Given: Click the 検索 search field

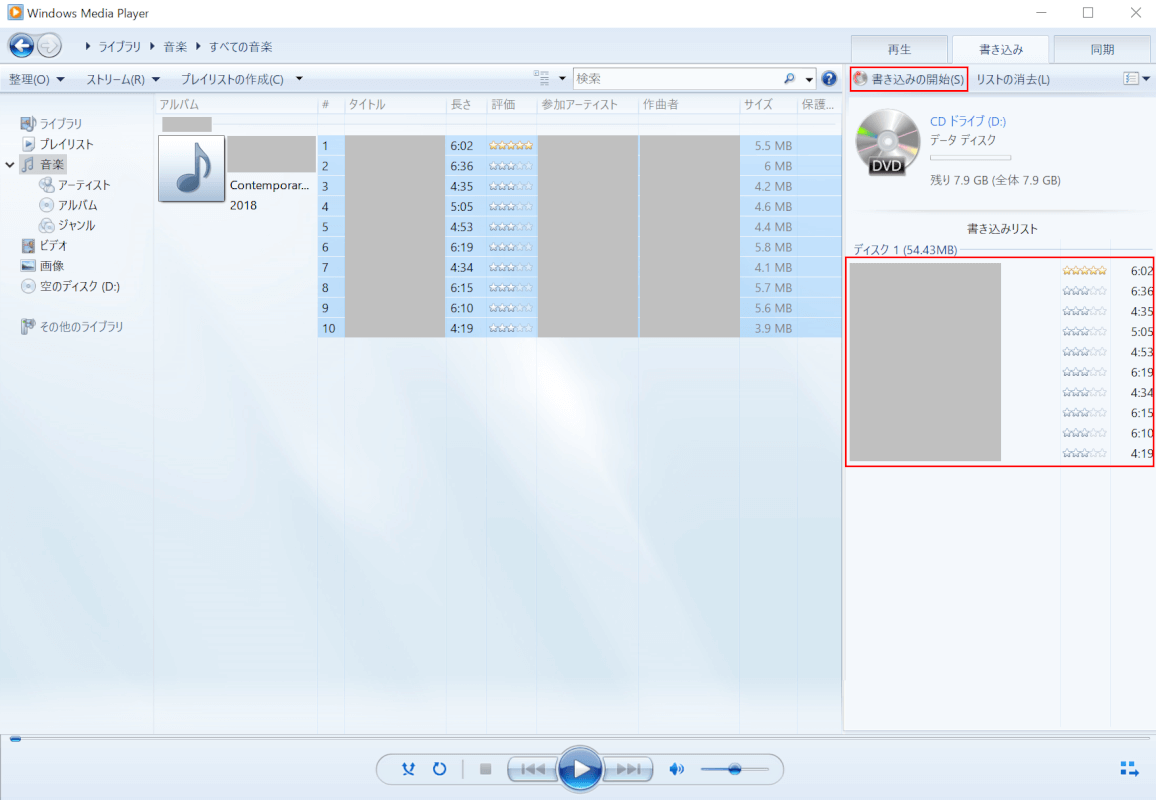Looking at the screenshot, I should click(x=677, y=78).
